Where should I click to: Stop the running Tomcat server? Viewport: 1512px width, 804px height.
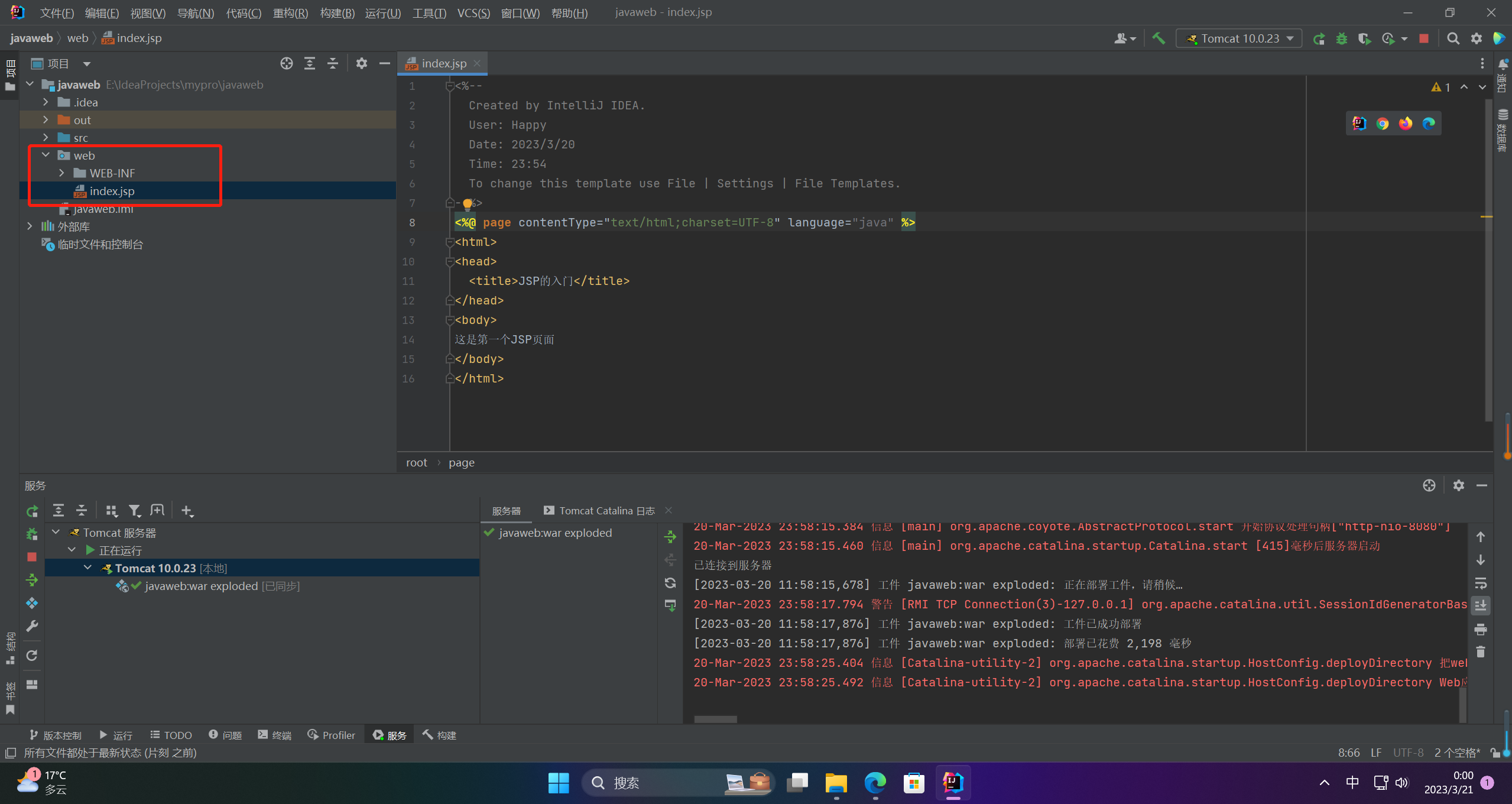[1424, 38]
